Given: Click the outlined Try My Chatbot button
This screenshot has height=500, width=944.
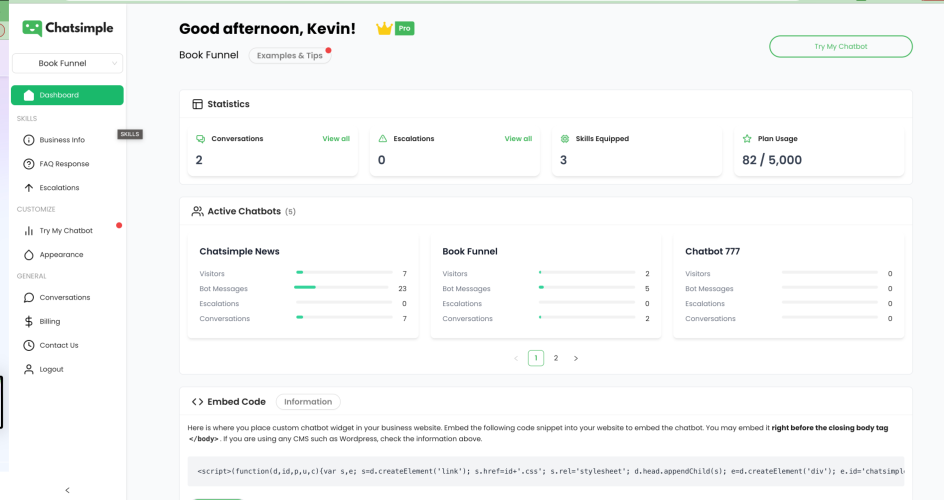Looking at the screenshot, I should [840, 46].
